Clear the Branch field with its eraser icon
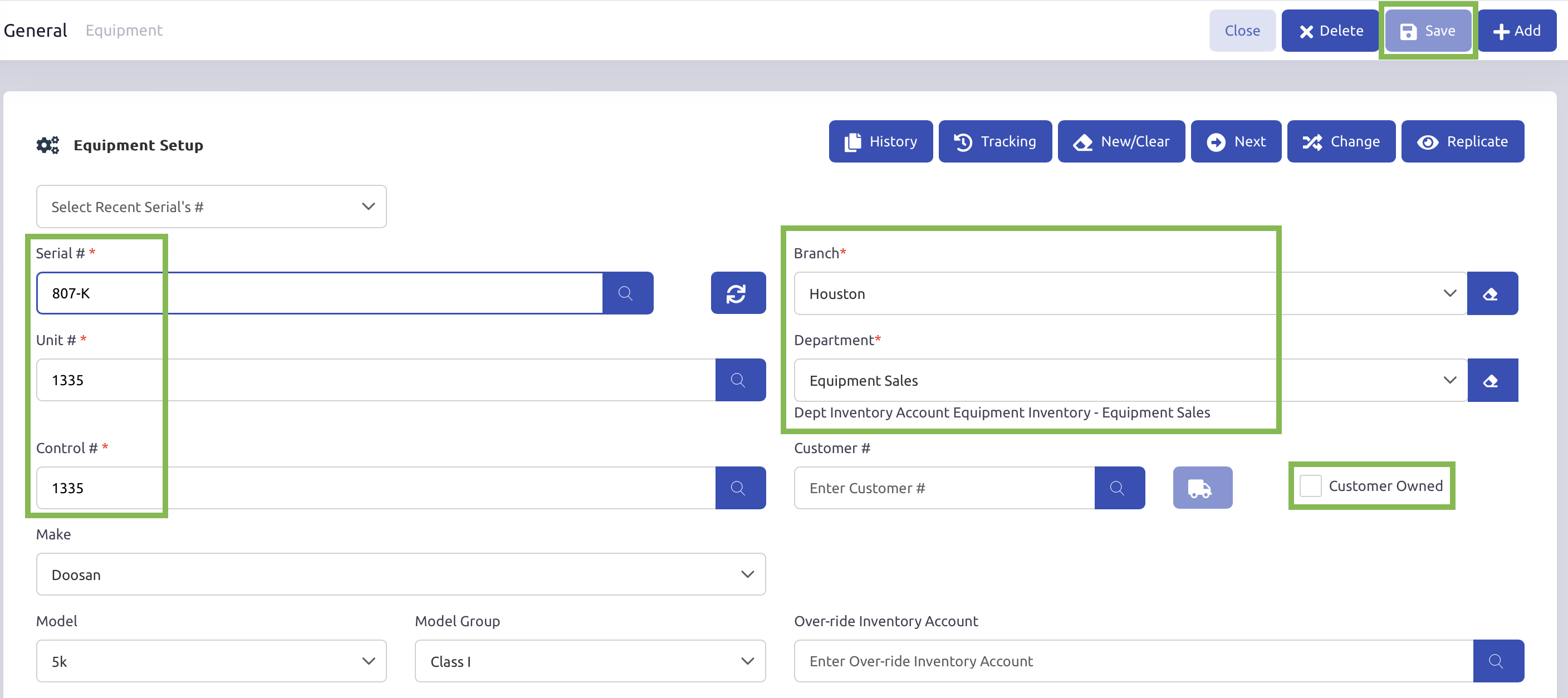The height and width of the screenshot is (698, 1568). (1491, 294)
